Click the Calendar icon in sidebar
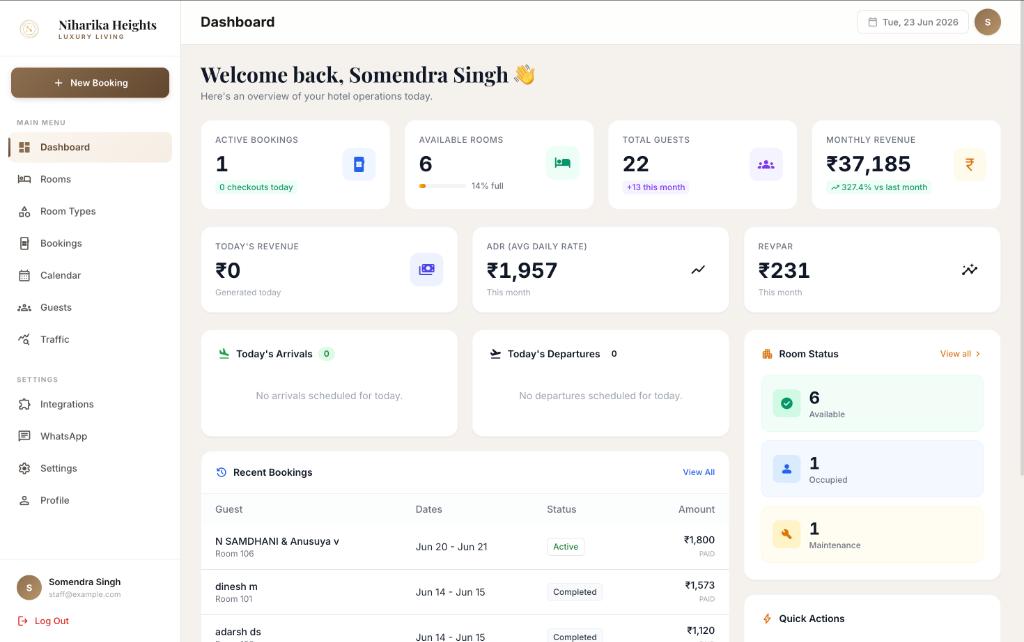1024x642 pixels. pos(24,275)
